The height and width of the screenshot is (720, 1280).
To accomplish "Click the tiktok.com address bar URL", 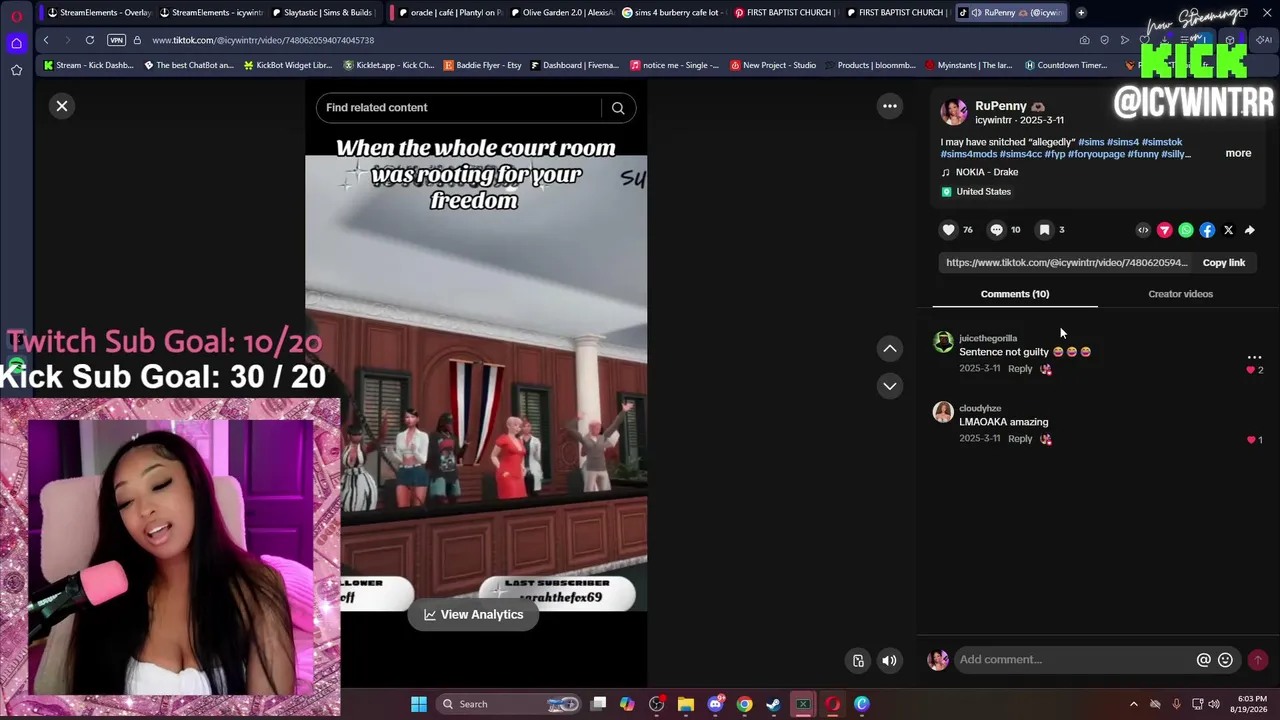I will tap(264, 40).
